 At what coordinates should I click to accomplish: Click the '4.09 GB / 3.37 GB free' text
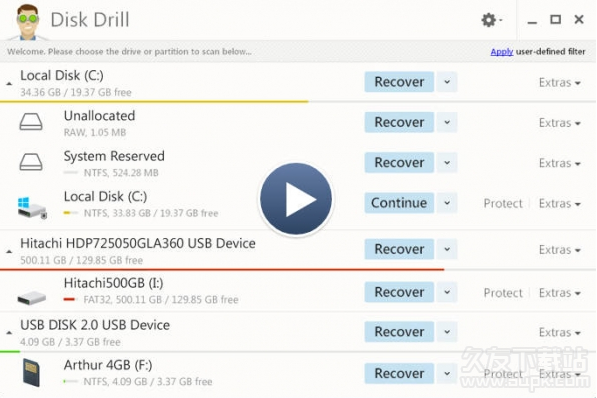coord(70,342)
